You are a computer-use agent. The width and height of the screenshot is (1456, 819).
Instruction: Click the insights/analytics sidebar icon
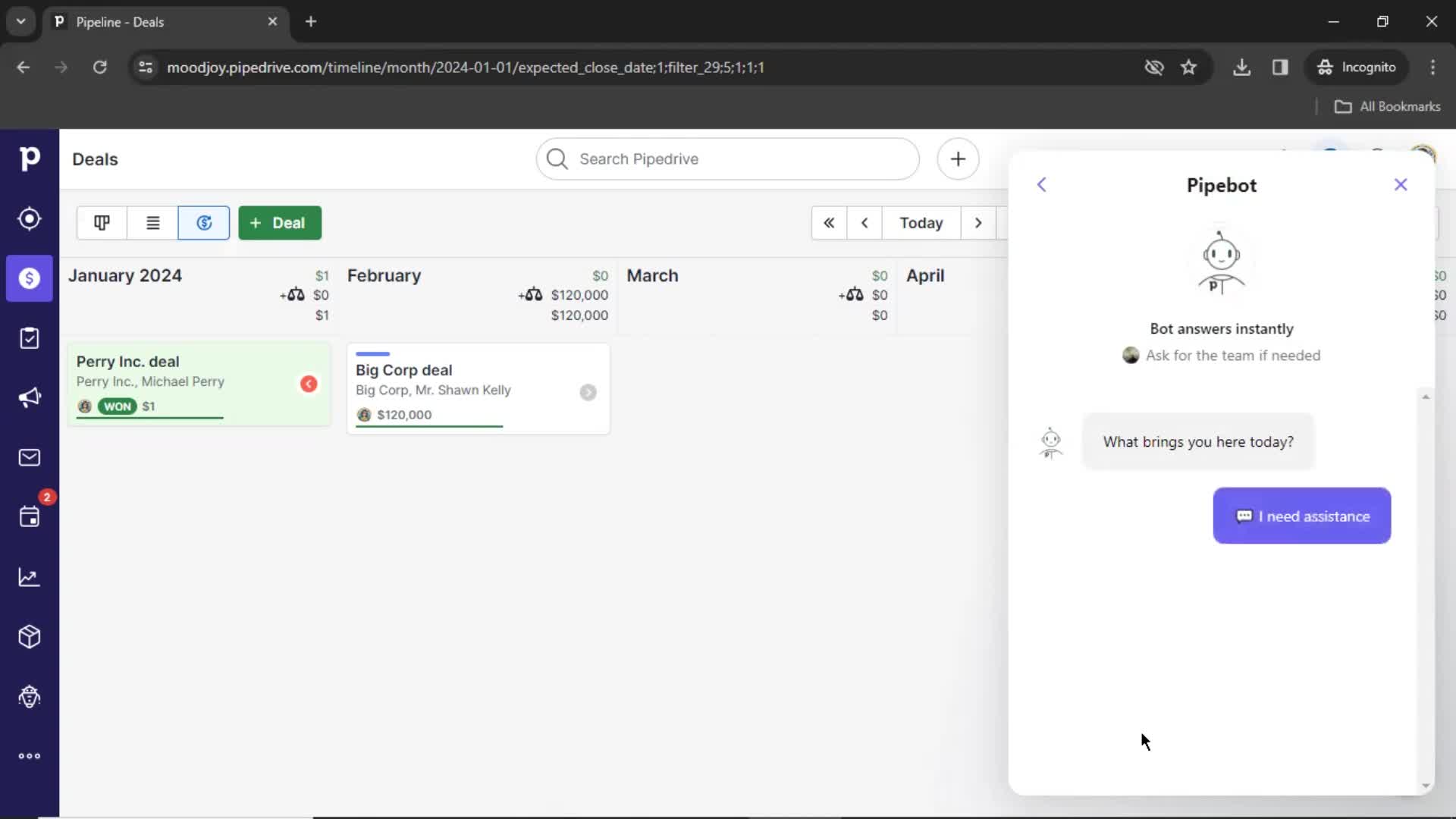coord(29,578)
